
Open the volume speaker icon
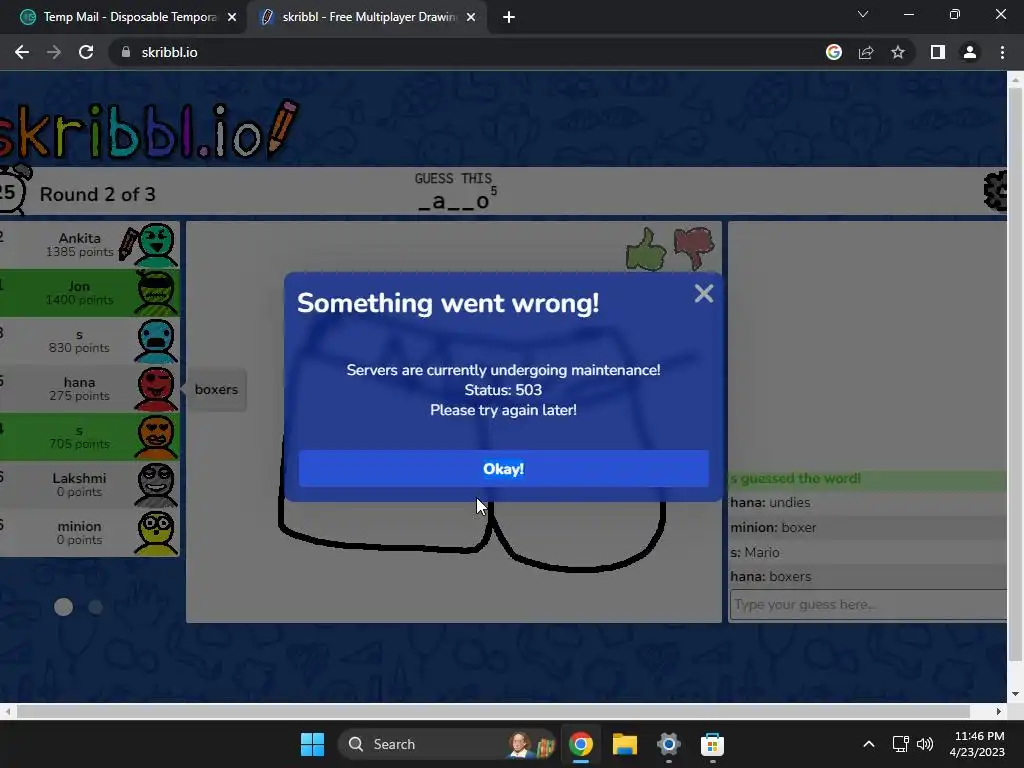pos(925,744)
